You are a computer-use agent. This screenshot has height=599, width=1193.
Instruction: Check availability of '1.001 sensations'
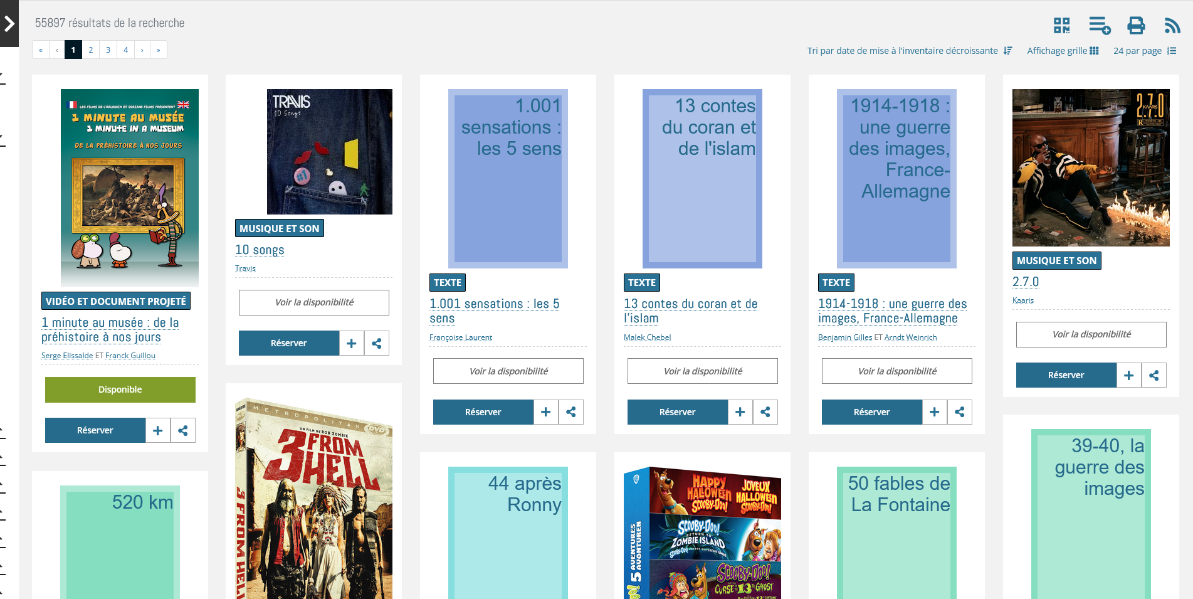pos(509,371)
